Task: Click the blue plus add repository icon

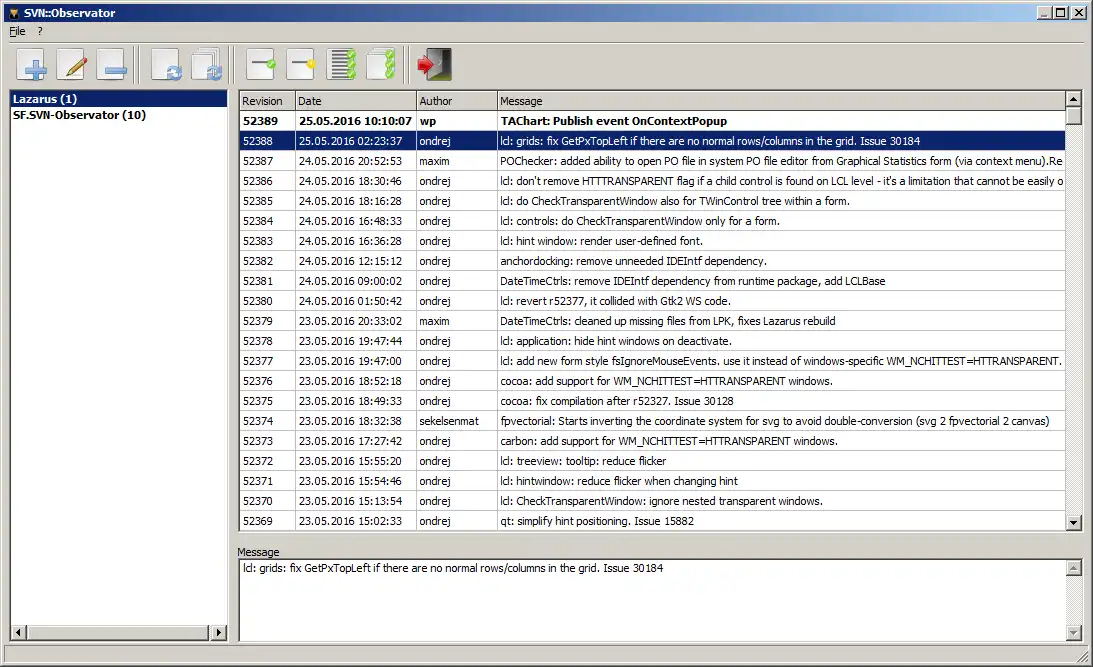Action: point(32,65)
